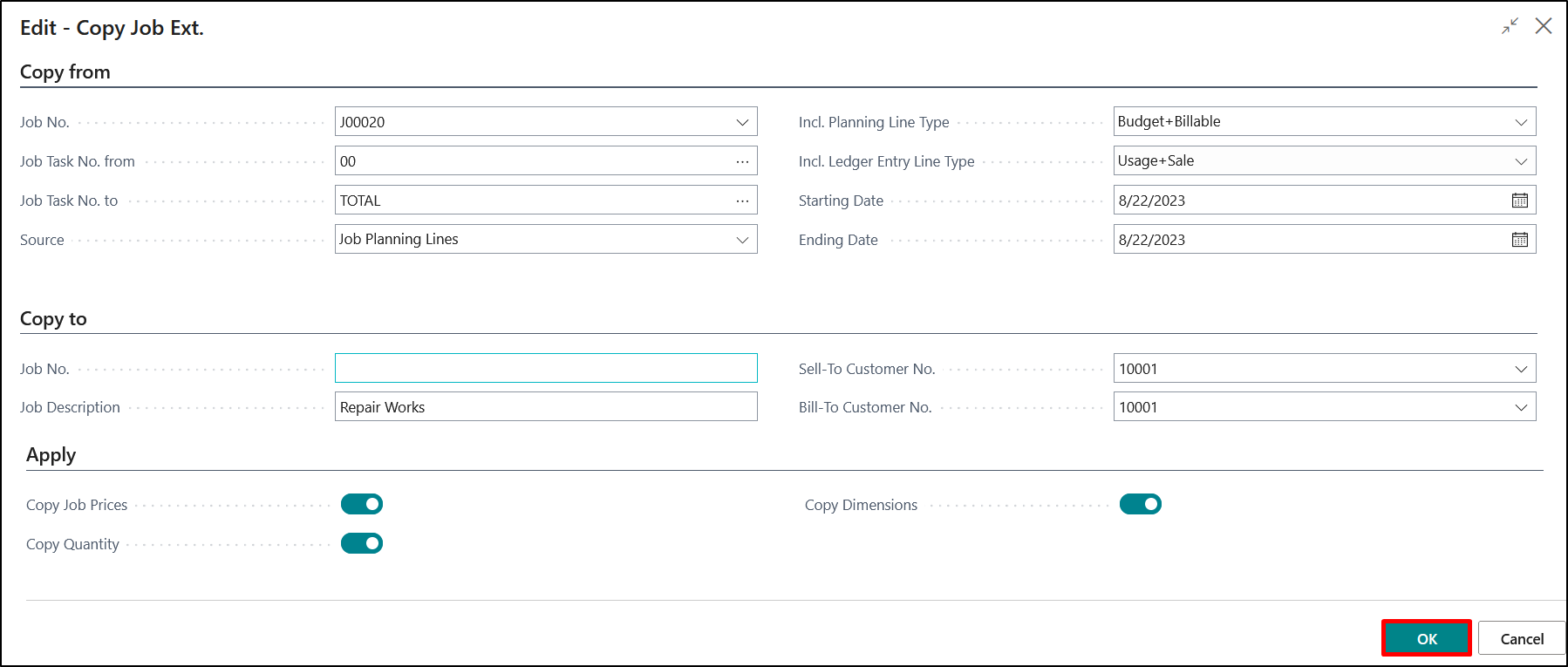Click the empty Copy to Job No. field
Image resolution: width=1568 pixels, height=667 pixels.
[545, 368]
